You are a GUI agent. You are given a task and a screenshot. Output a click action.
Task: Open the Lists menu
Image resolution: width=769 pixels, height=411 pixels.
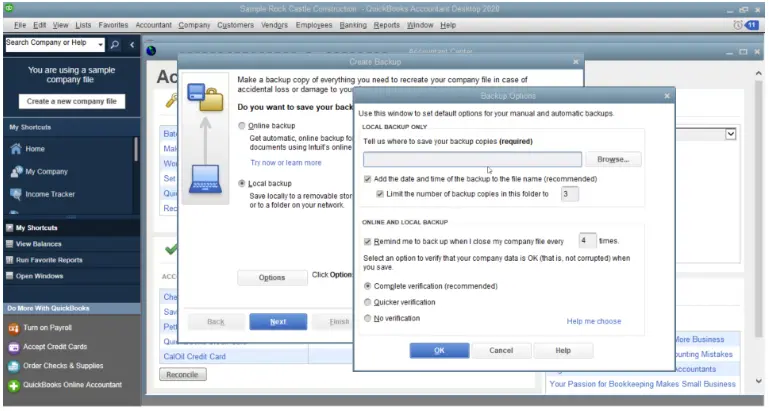[83, 25]
